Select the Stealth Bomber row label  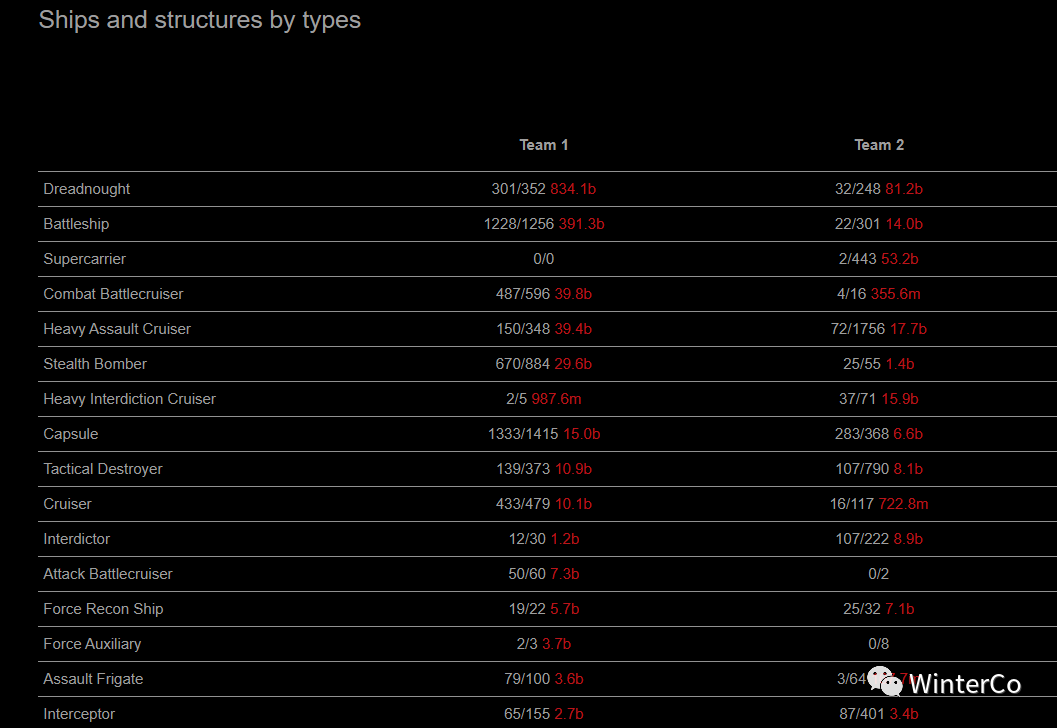pos(95,364)
